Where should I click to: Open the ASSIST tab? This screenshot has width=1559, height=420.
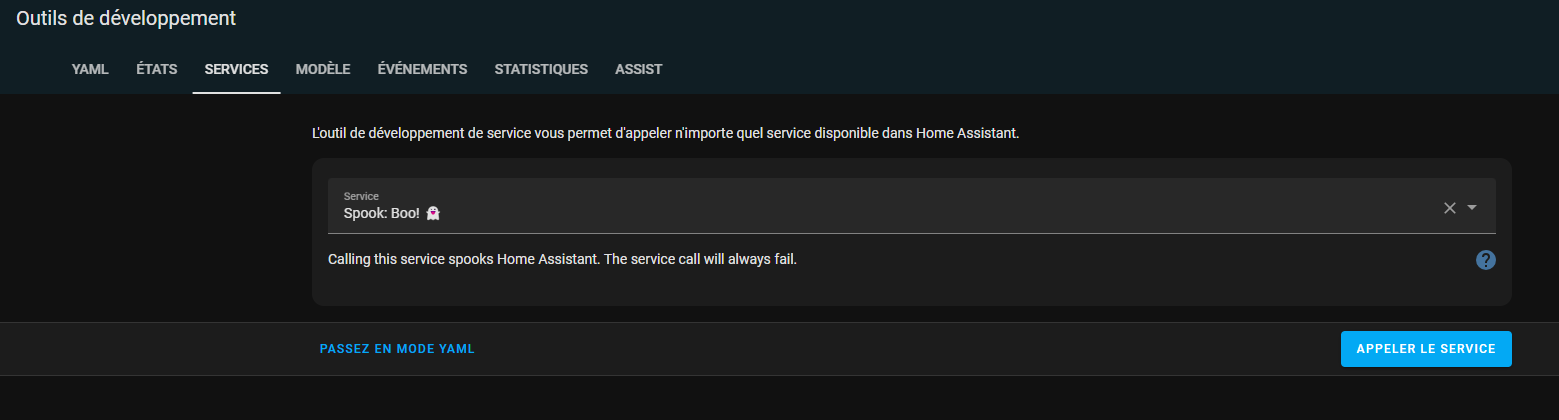[x=638, y=69]
